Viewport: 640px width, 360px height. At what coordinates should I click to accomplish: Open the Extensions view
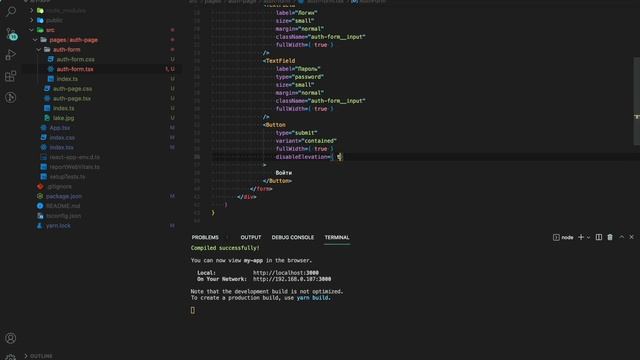[x=11, y=76]
